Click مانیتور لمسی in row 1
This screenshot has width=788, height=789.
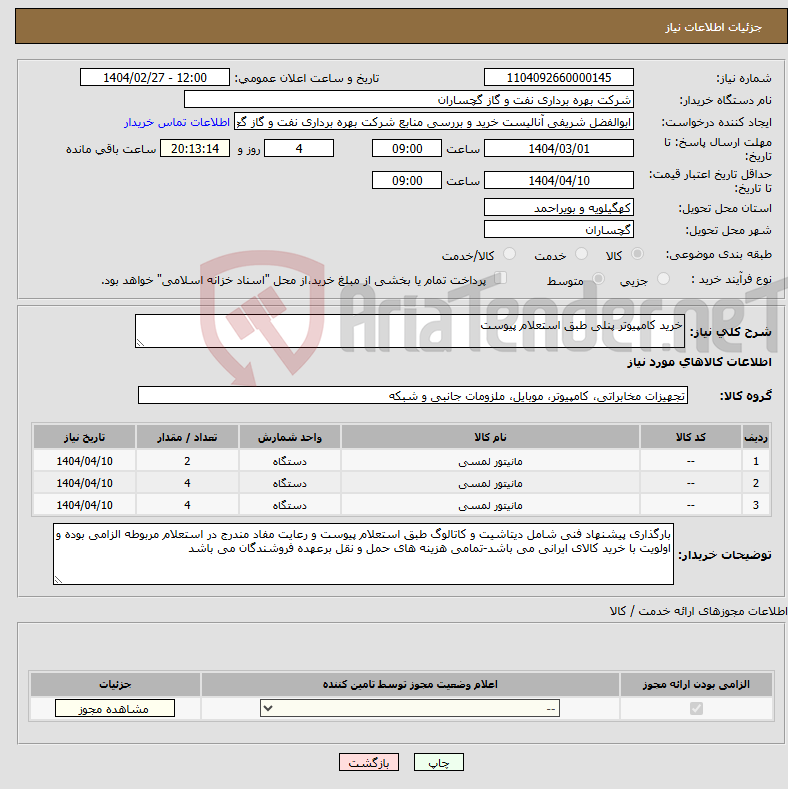(490, 461)
